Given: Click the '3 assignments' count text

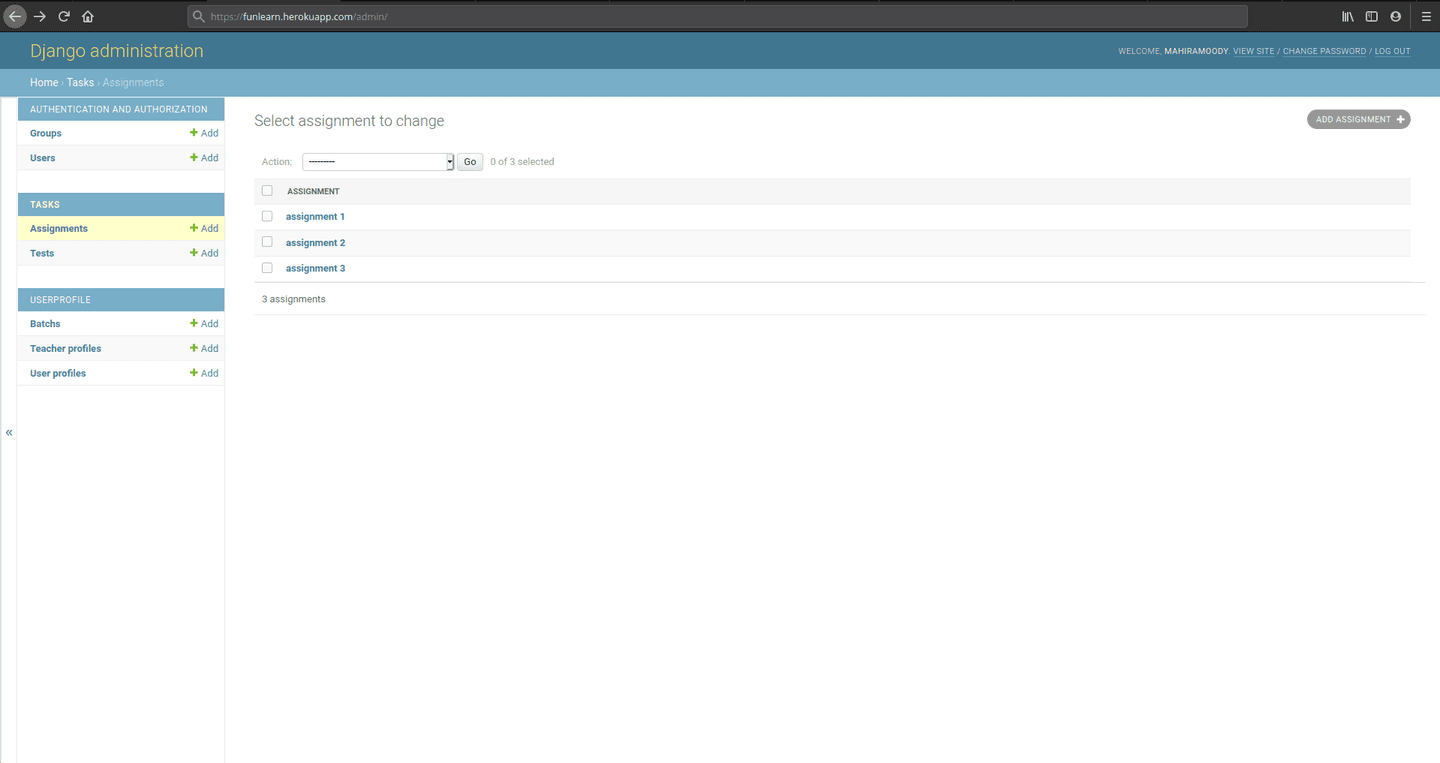Looking at the screenshot, I should tap(294, 299).
